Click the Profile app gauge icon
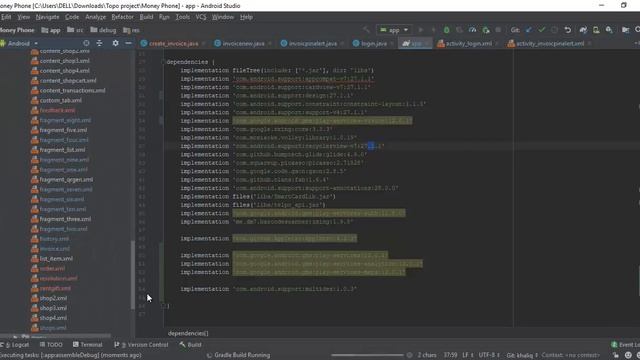640x360 pixels. pyautogui.click(x=472, y=30)
